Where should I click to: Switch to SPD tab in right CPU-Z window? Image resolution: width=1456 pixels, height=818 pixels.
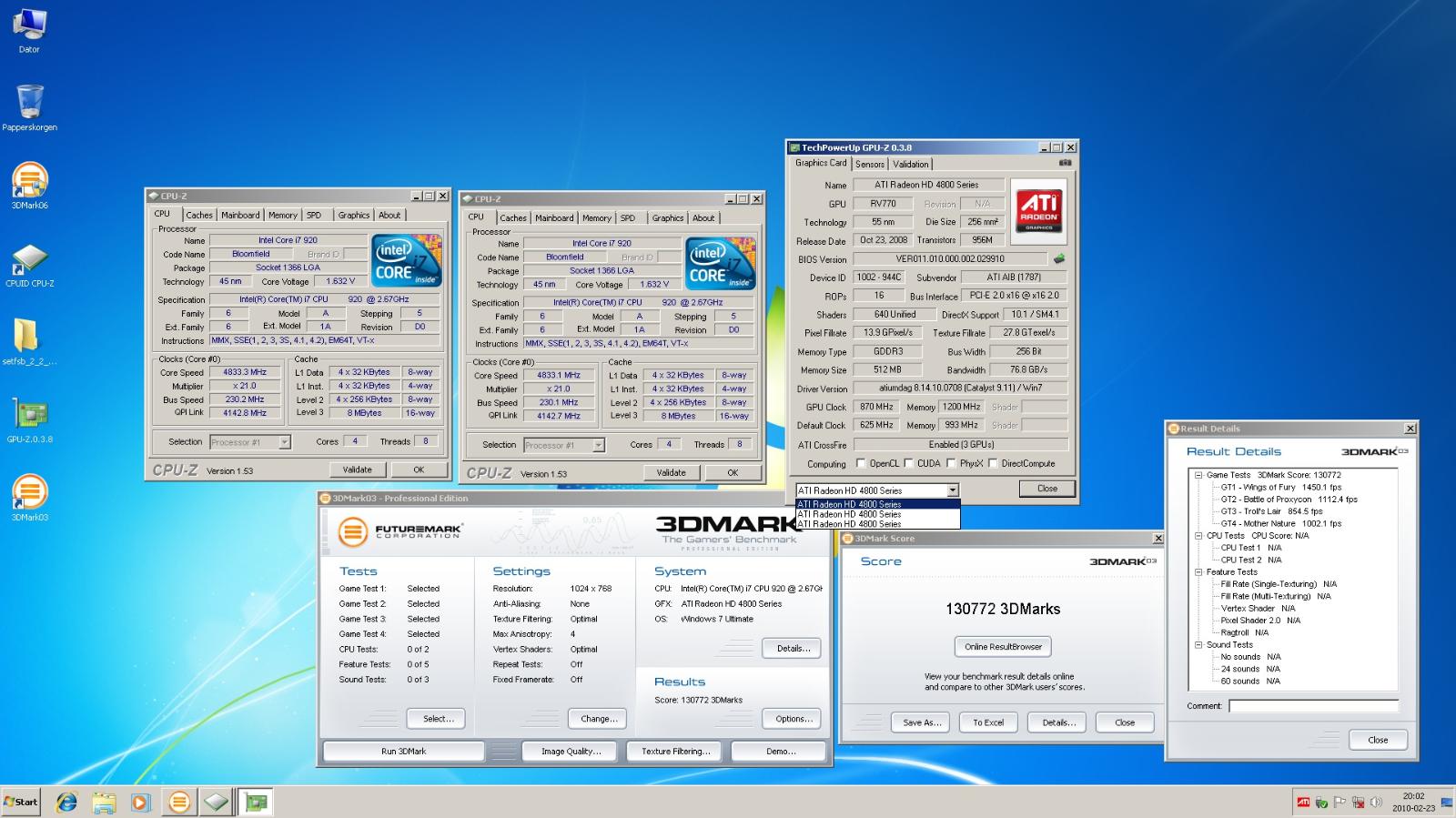point(628,218)
